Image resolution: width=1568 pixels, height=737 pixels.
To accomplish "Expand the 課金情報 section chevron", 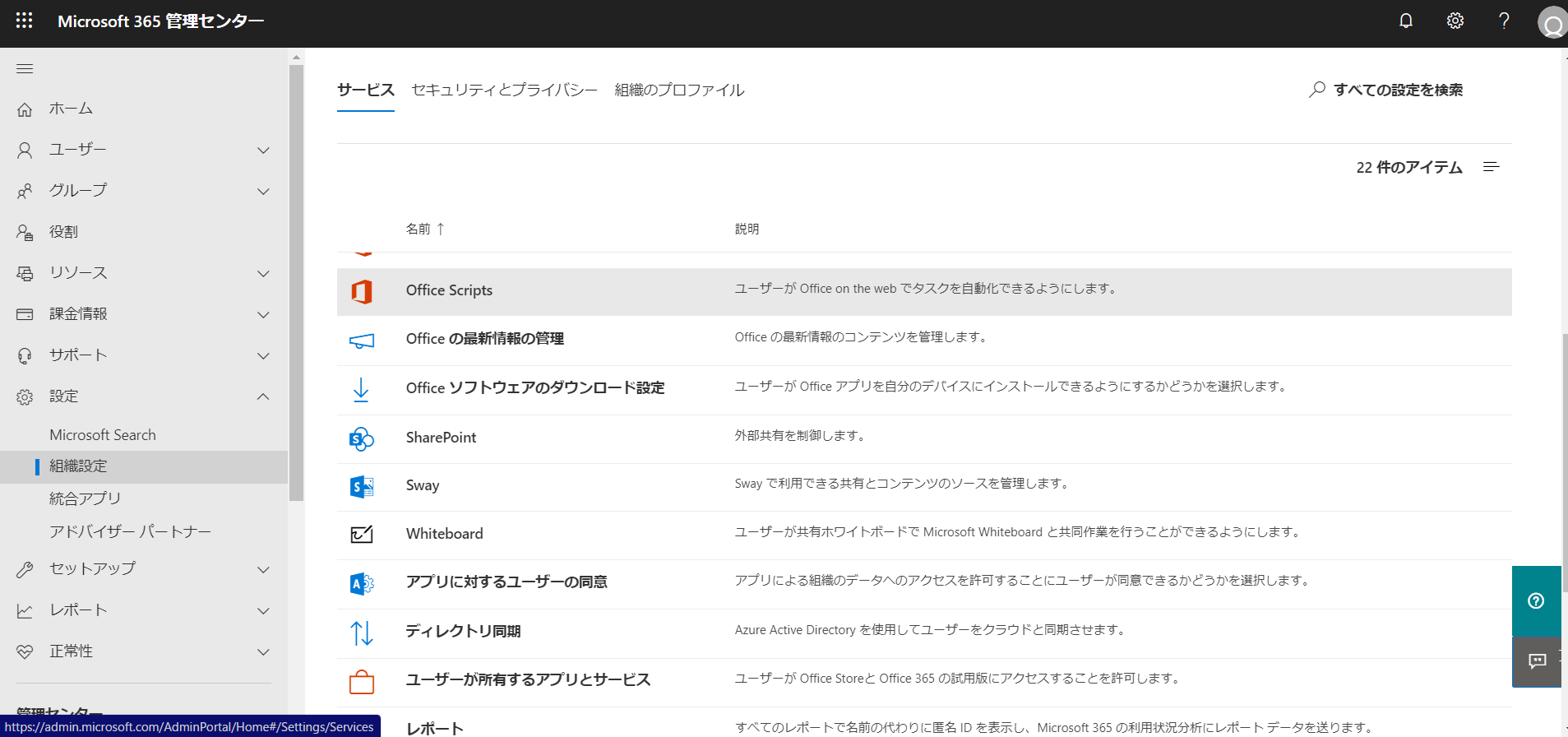I will (x=263, y=314).
